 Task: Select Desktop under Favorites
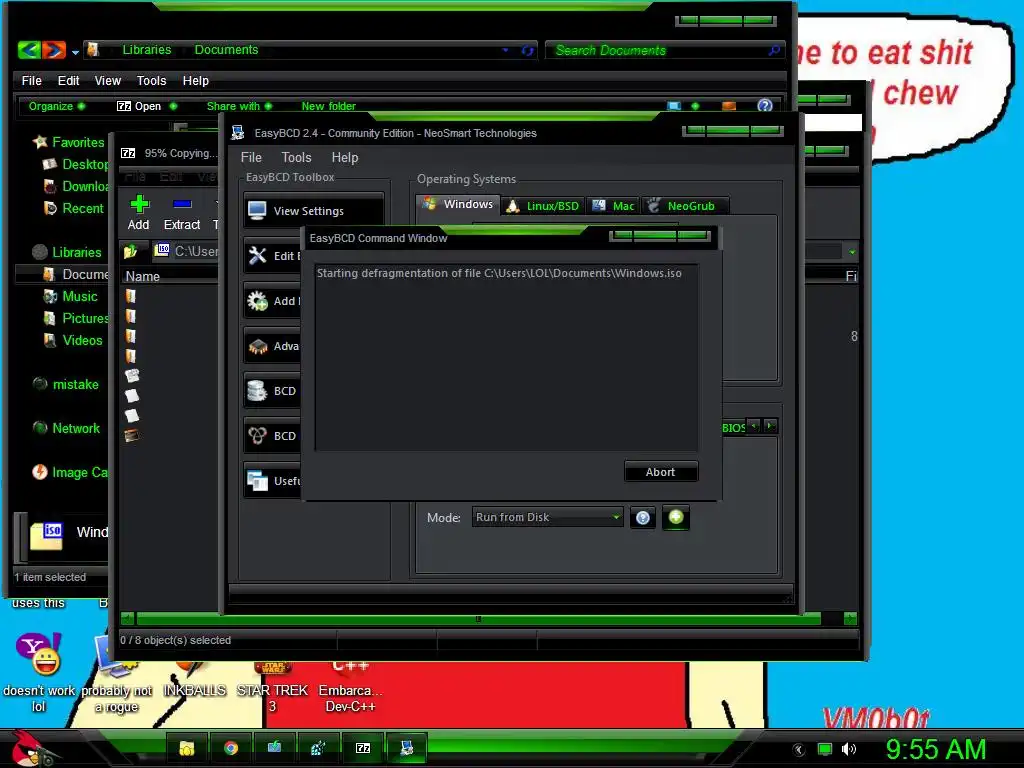click(77, 164)
